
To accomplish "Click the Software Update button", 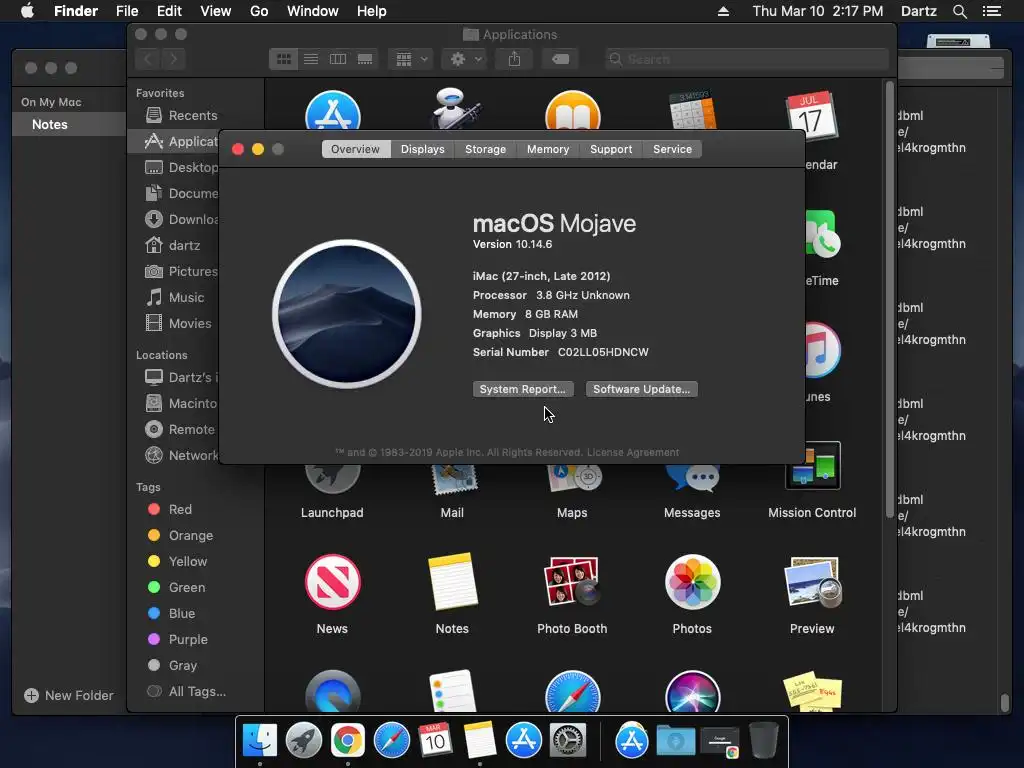I will click(641, 389).
